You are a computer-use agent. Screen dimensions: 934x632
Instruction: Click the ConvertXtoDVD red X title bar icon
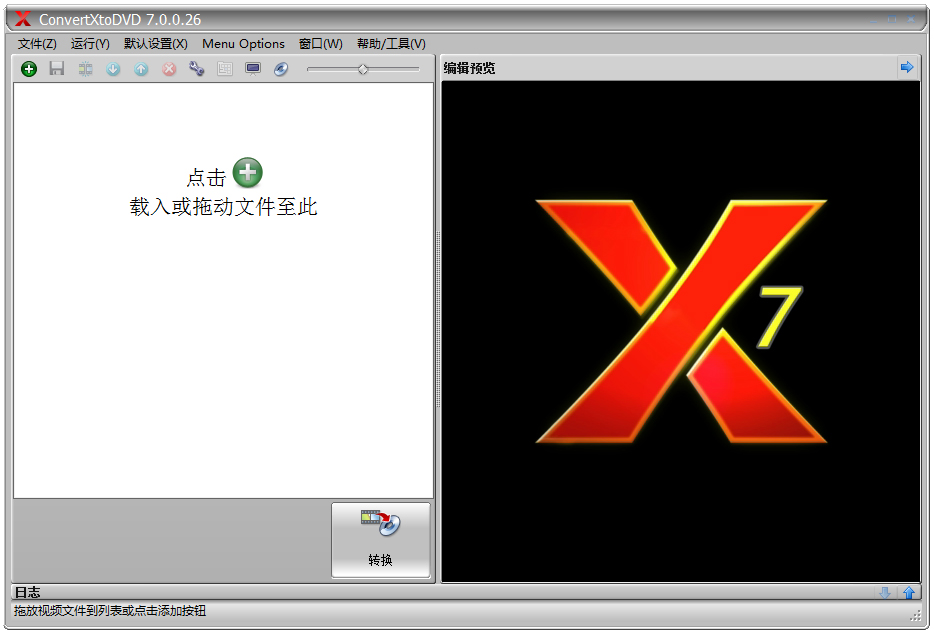pos(23,19)
